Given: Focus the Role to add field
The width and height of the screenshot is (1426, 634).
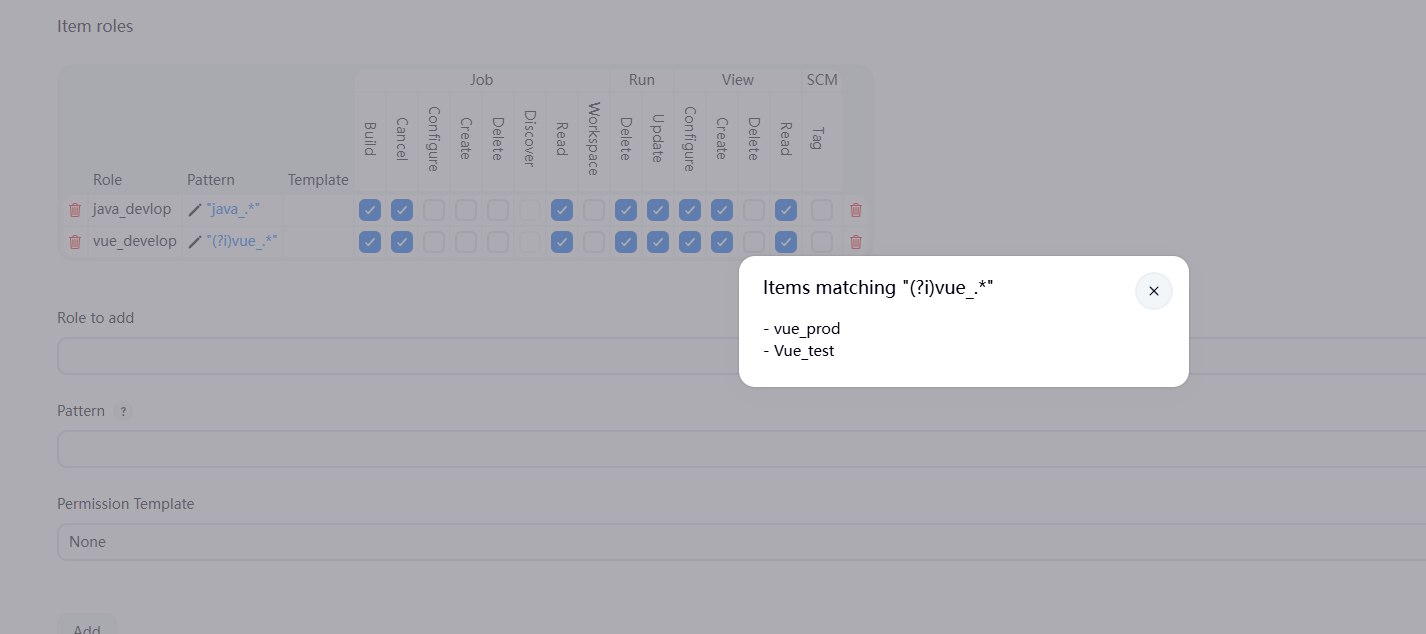Looking at the screenshot, I should (400, 356).
